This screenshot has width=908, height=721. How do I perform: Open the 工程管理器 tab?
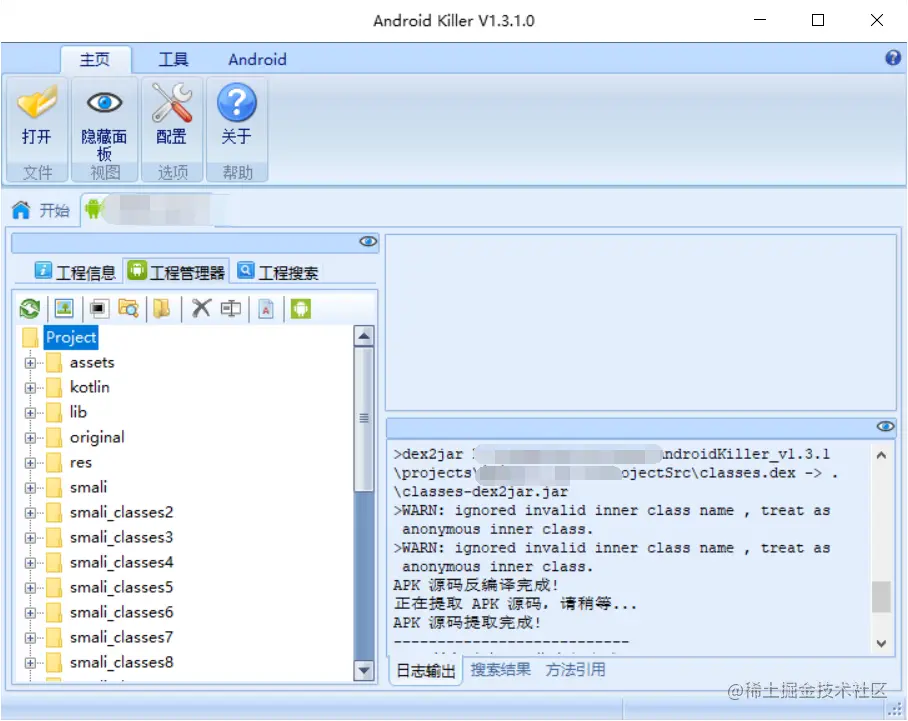point(177,272)
